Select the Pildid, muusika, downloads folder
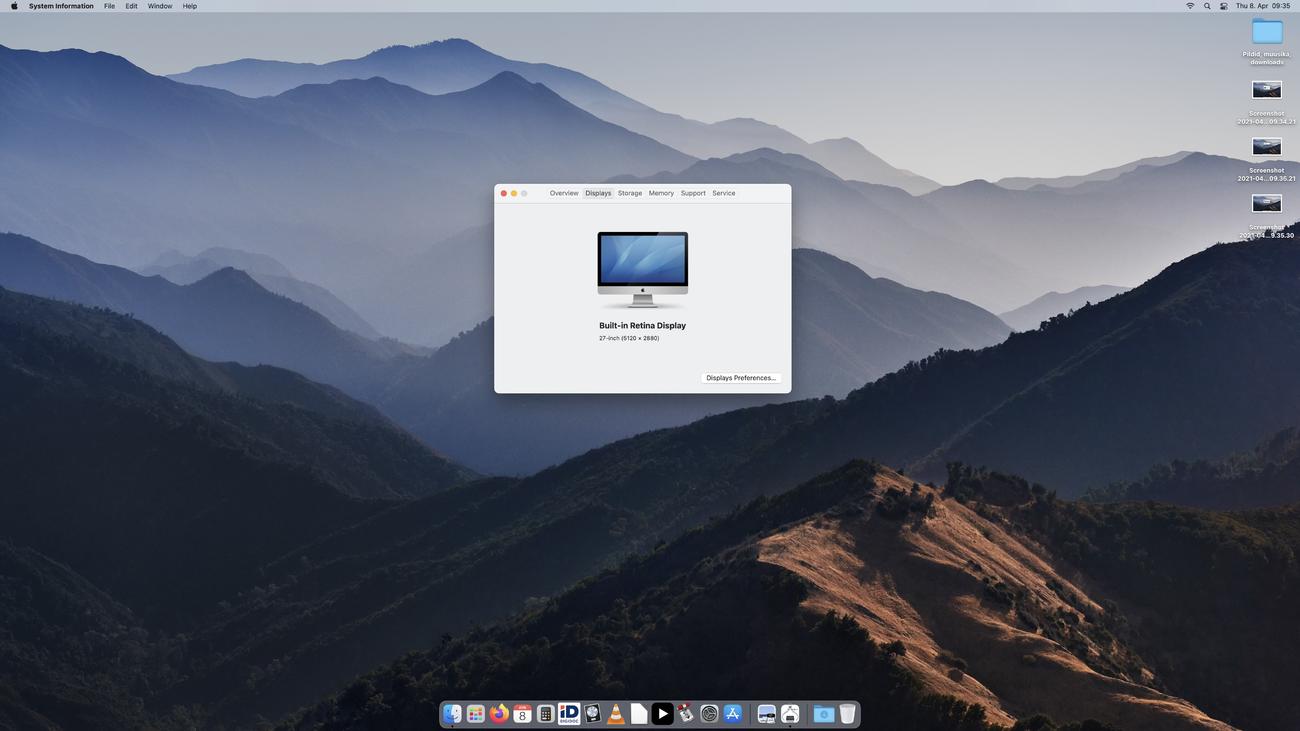Image resolution: width=1300 pixels, height=731 pixels. (1267, 33)
